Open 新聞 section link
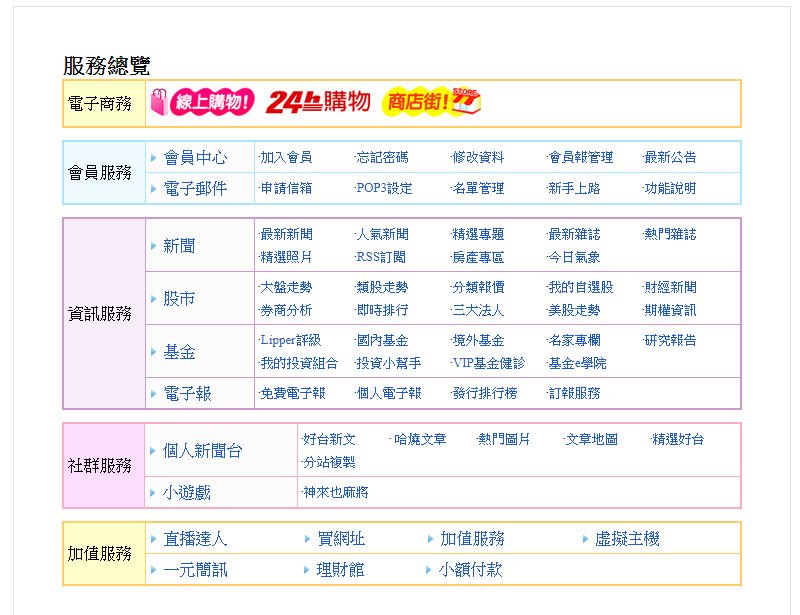This screenshot has width=800, height=615. click(179, 246)
